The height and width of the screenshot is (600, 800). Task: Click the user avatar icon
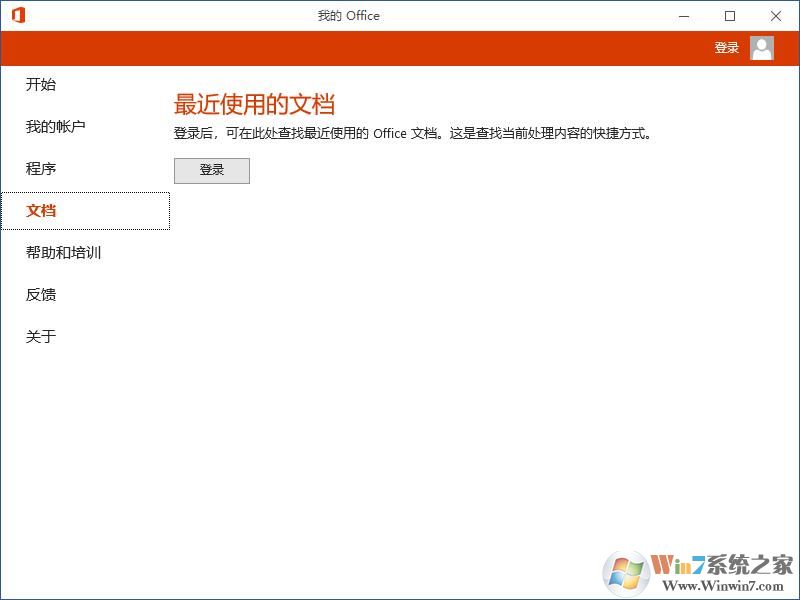click(762, 48)
